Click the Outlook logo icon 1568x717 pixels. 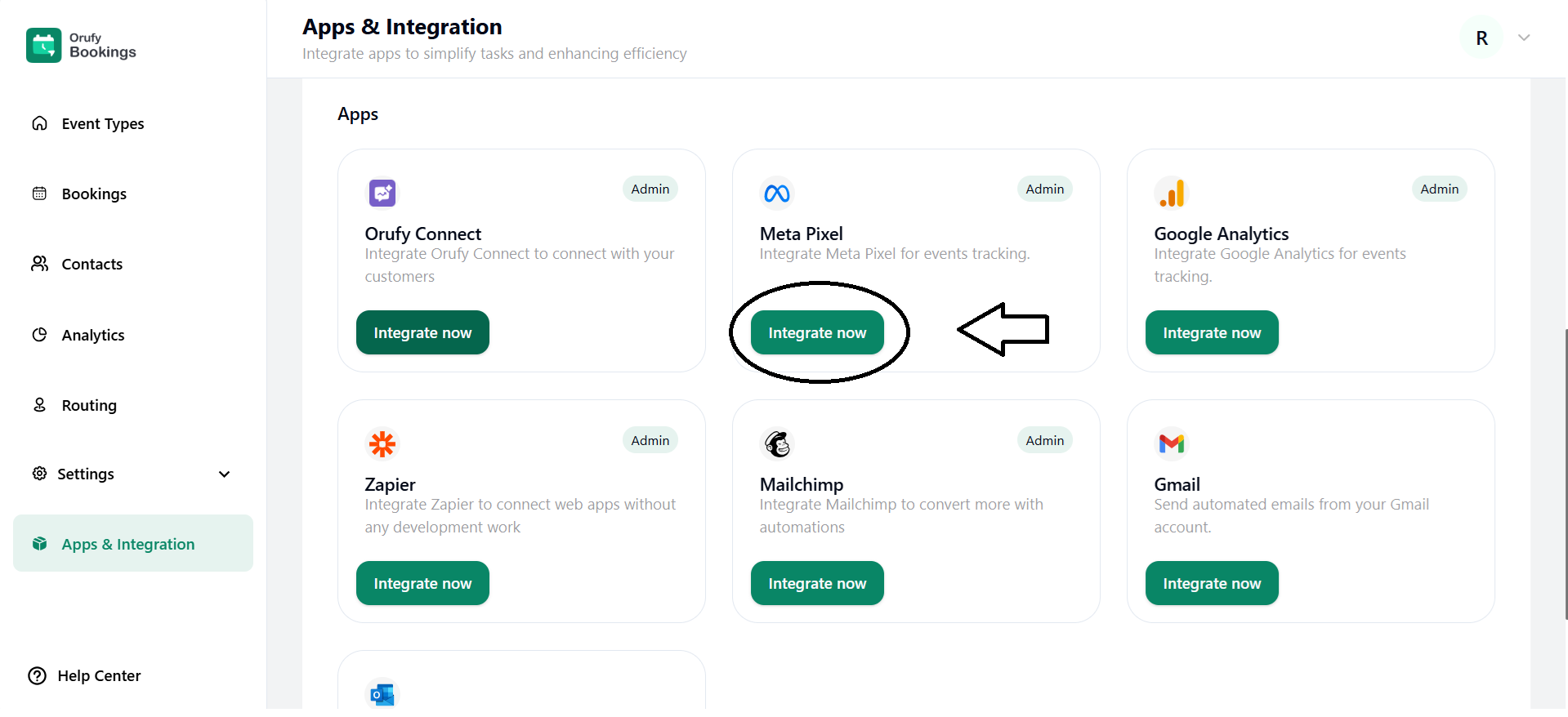coord(382,695)
